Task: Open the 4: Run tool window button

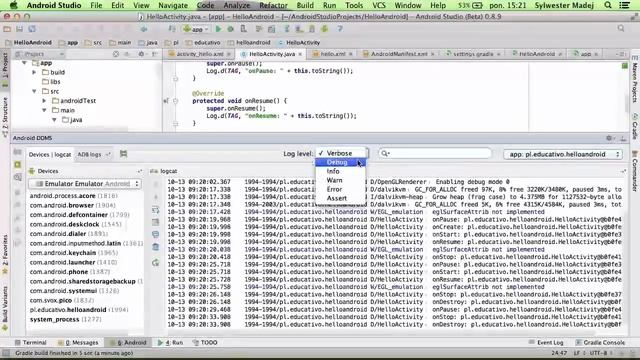Action: [170, 342]
